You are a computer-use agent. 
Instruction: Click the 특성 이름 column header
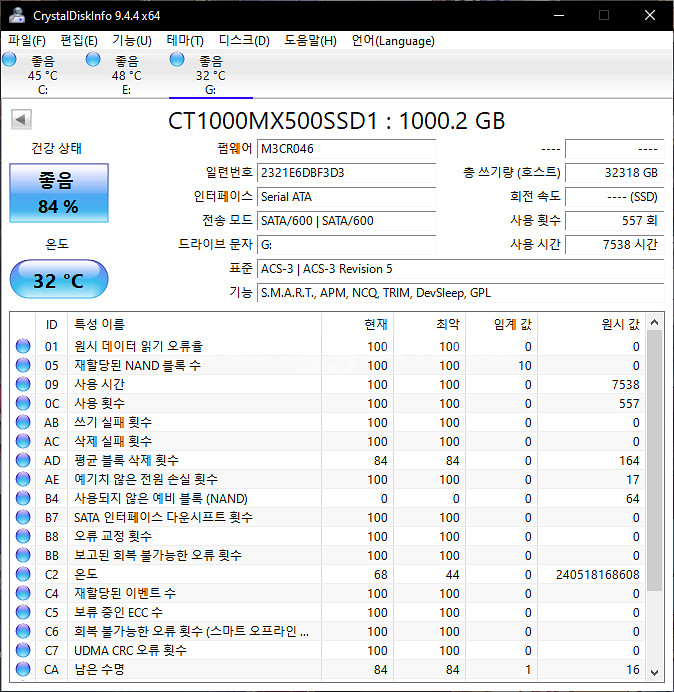tap(194, 325)
